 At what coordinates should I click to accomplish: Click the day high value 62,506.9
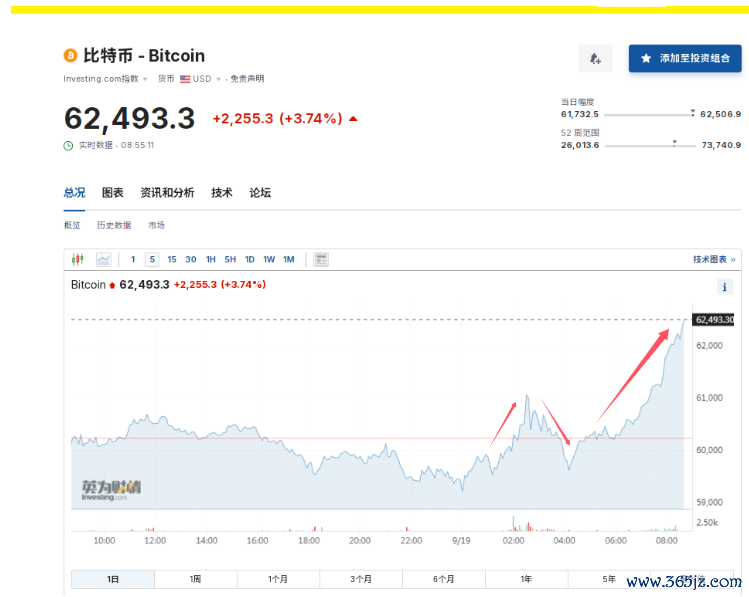(x=720, y=114)
